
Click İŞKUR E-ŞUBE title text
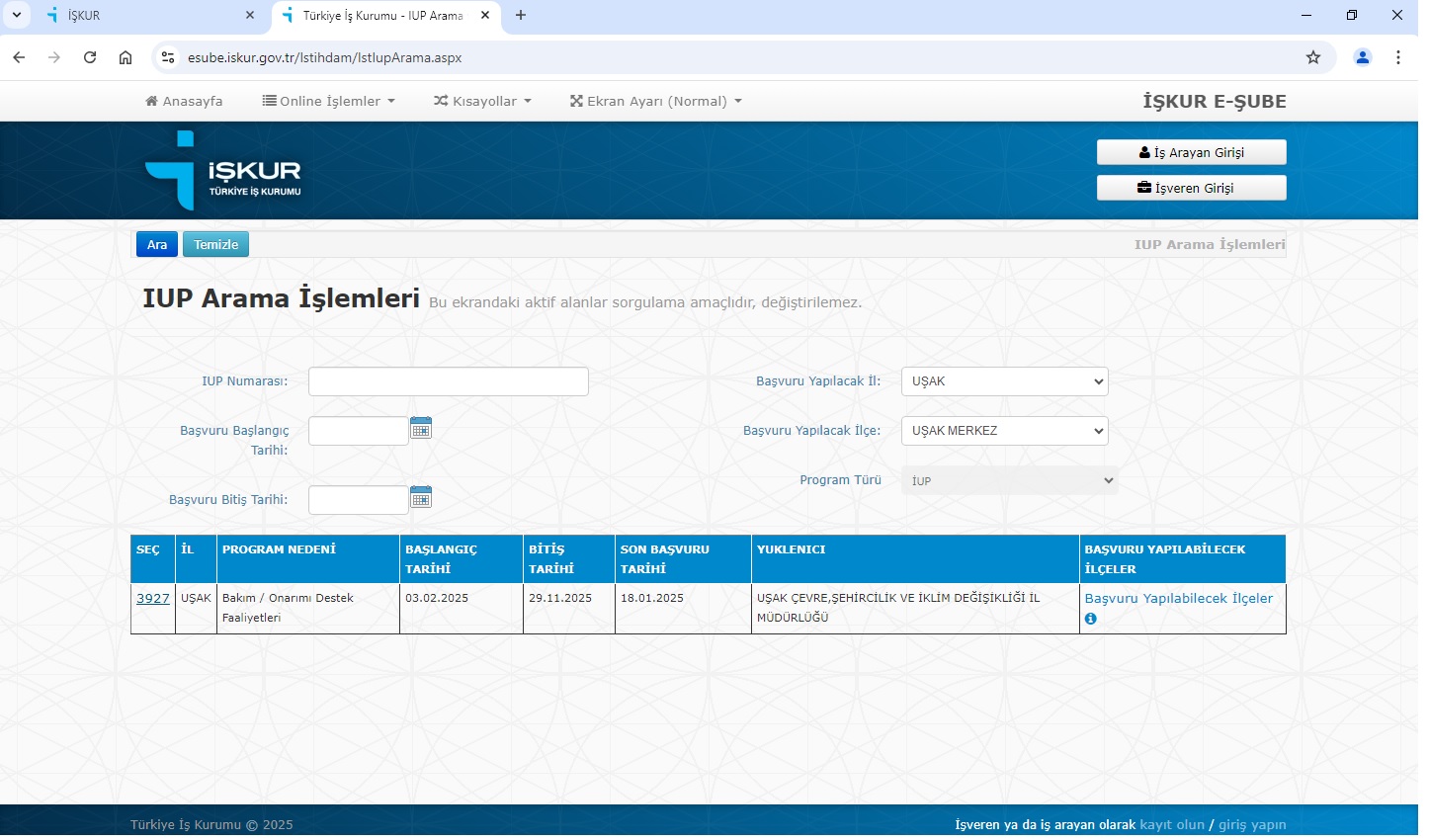click(1215, 102)
